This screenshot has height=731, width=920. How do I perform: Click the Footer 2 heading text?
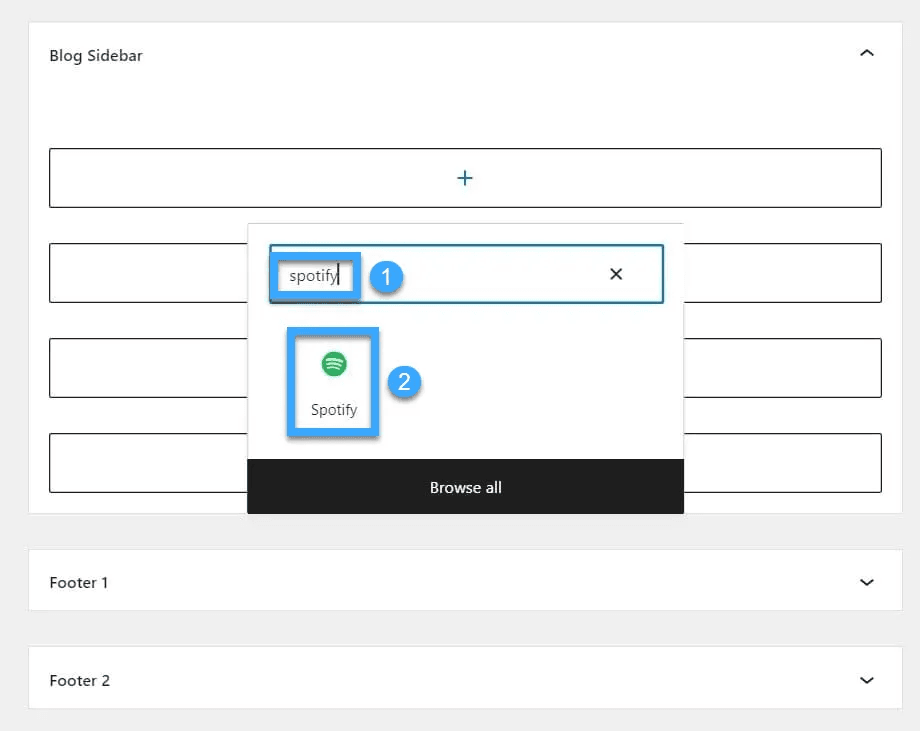[79, 681]
